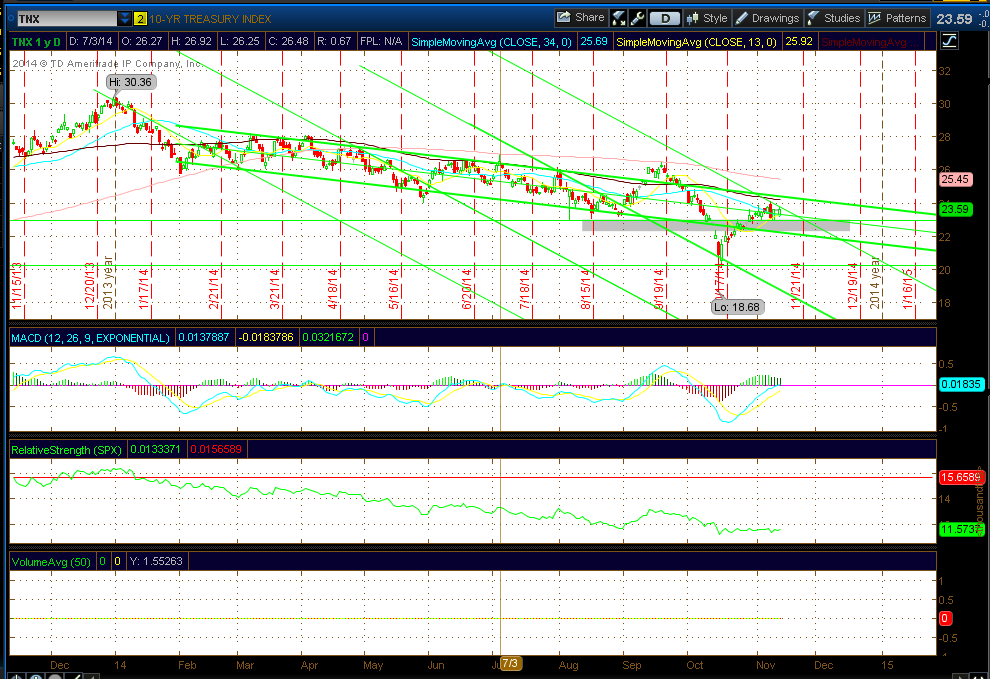The image size is (990, 679).
Task: Select the gray rectangle drawing on chart
Action: (x=715, y=225)
